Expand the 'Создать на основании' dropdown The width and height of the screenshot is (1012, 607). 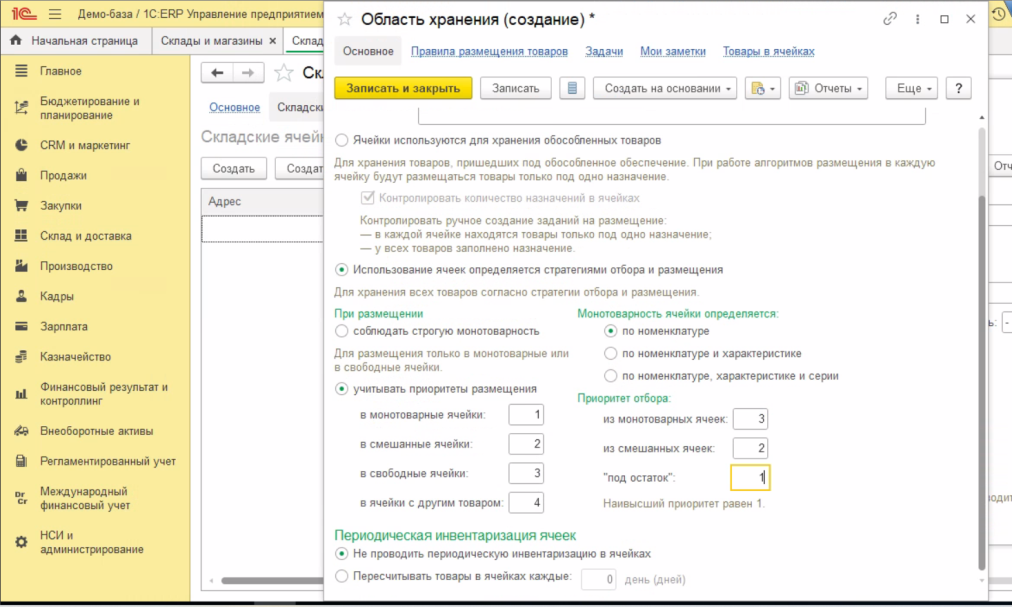pos(664,88)
